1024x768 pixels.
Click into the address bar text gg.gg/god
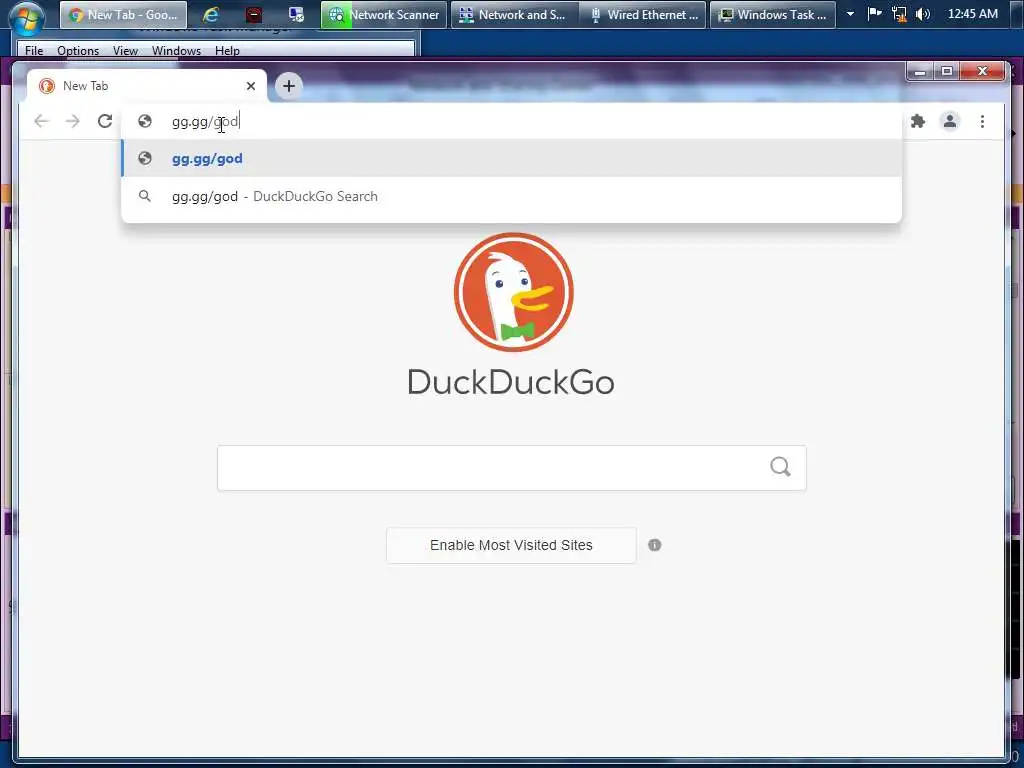click(205, 121)
